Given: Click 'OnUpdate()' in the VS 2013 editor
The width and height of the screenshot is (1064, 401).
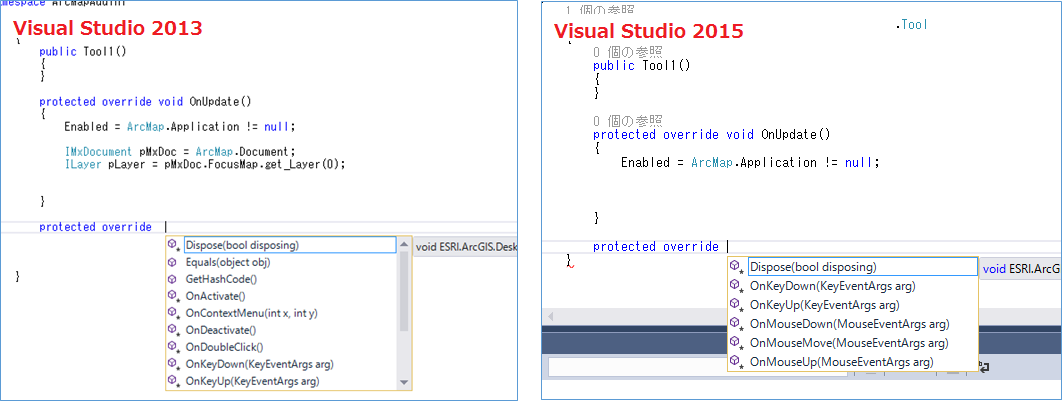Looking at the screenshot, I should point(221,102).
